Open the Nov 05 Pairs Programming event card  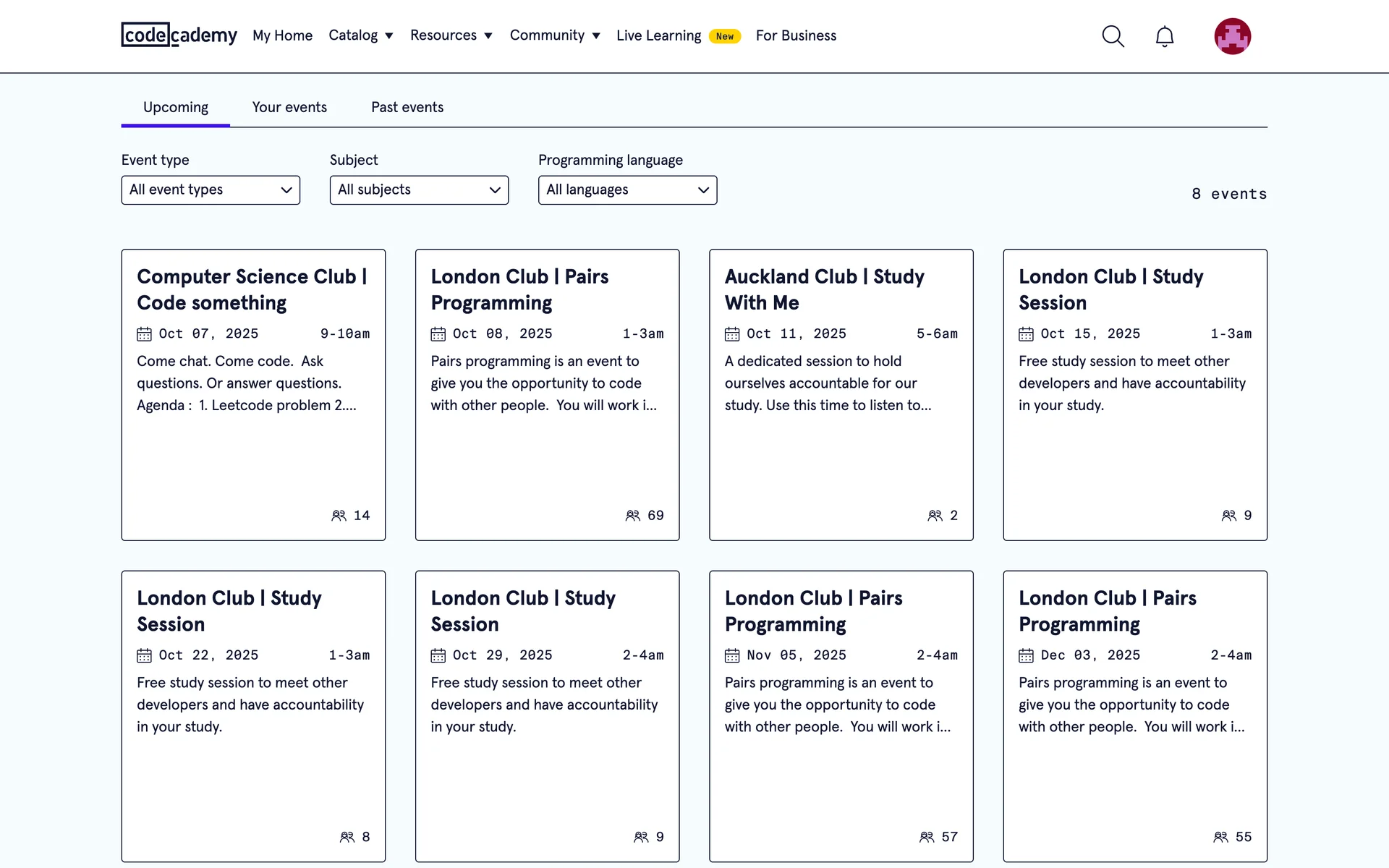(814, 610)
